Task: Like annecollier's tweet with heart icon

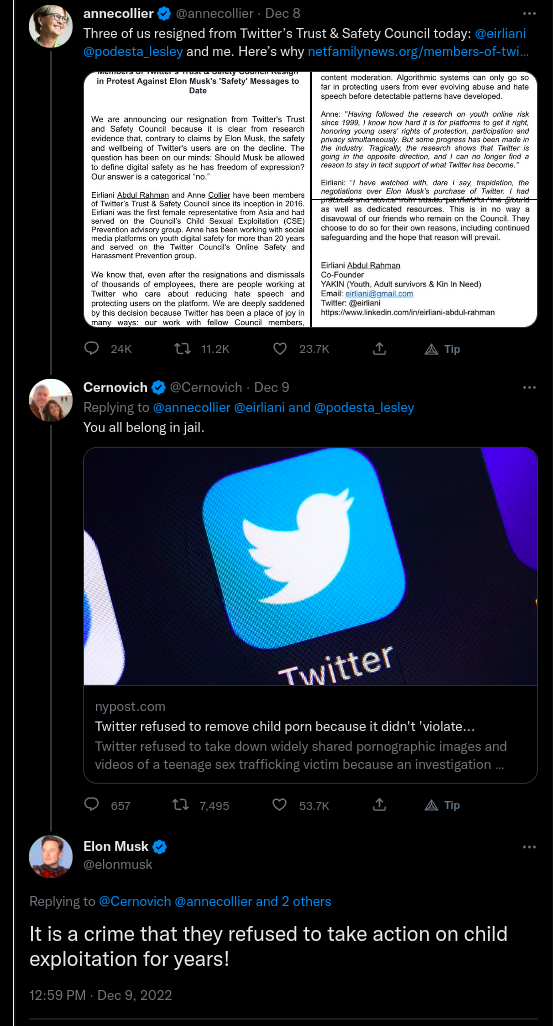Action: [279, 349]
